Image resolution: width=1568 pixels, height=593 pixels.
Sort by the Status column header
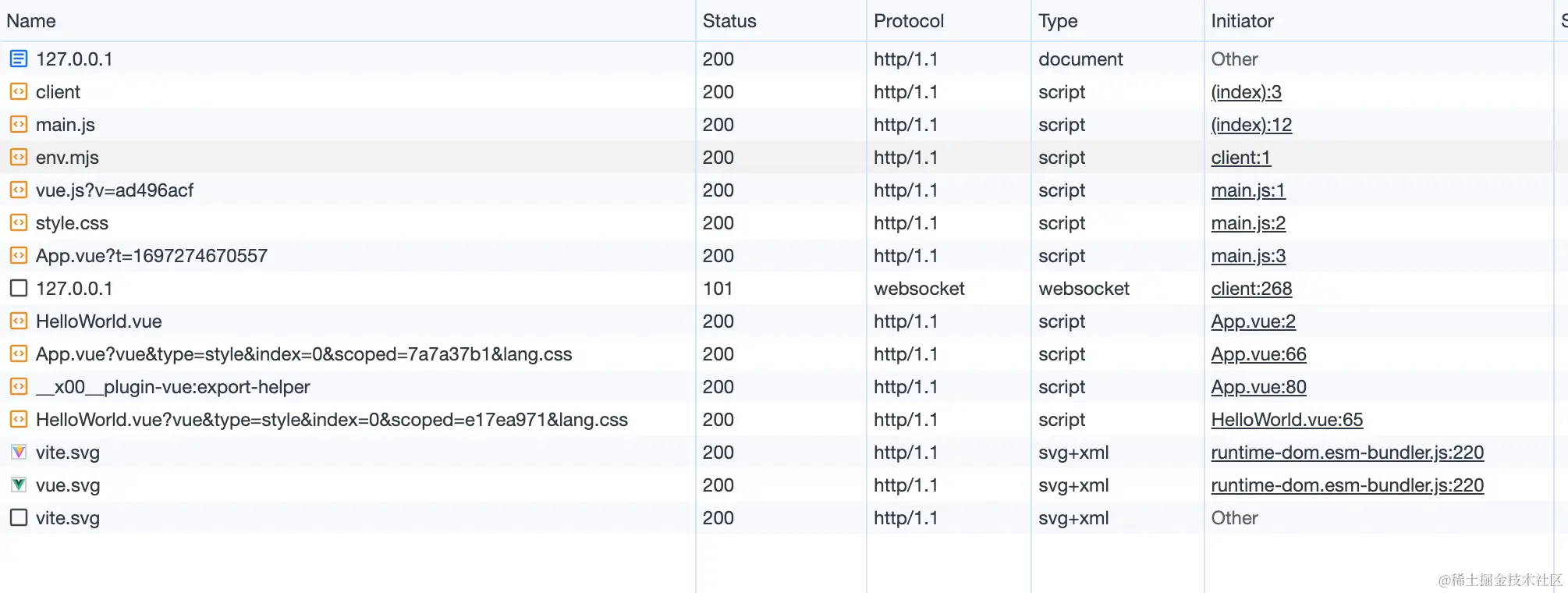click(729, 21)
